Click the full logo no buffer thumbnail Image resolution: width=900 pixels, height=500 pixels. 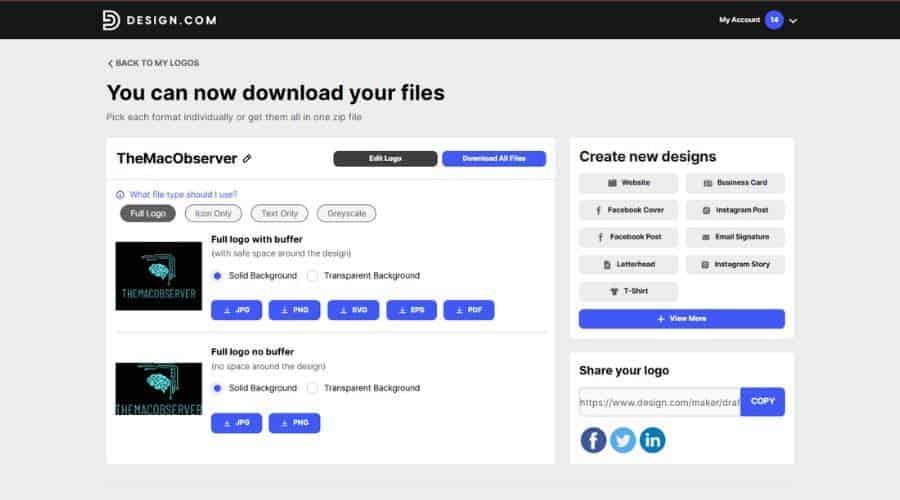pos(158,389)
